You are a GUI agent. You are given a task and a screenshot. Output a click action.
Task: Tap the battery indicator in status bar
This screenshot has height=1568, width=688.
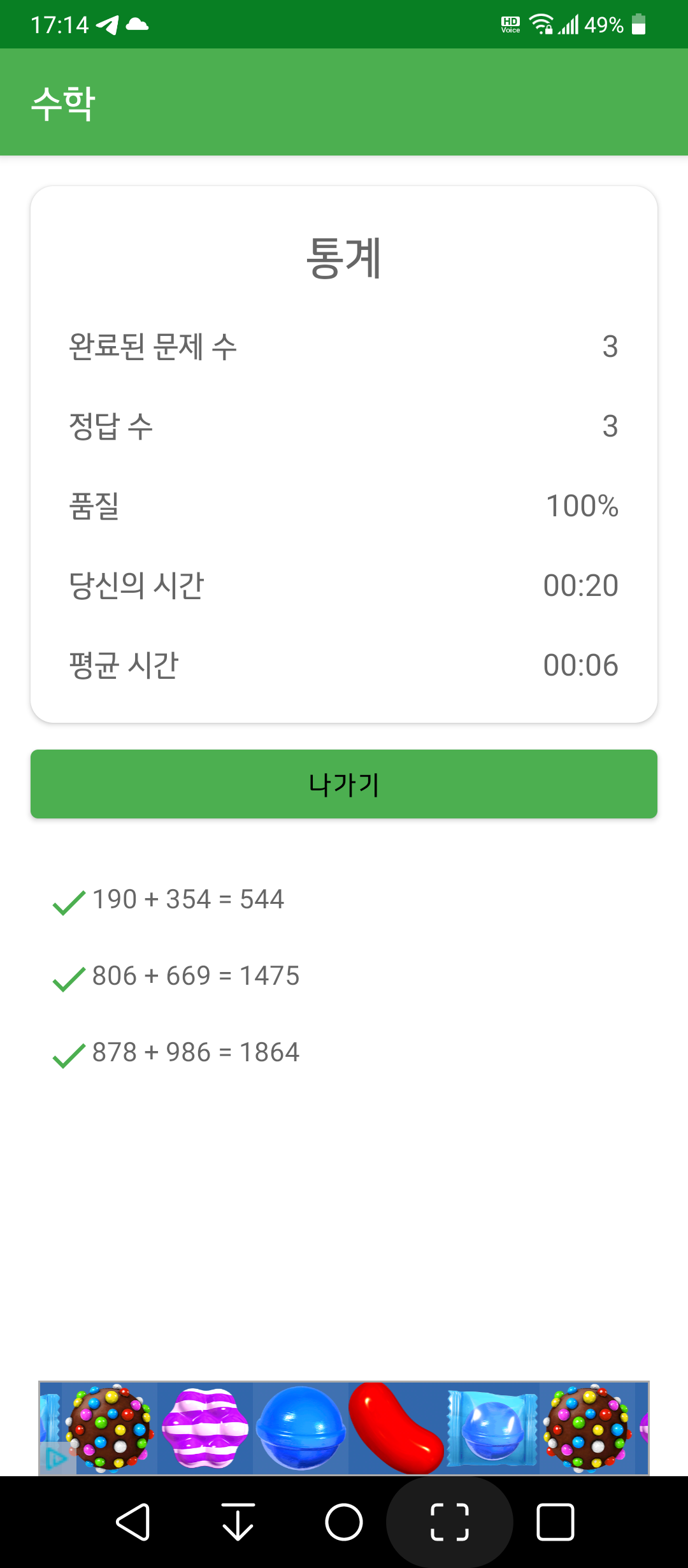coord(639,25)
